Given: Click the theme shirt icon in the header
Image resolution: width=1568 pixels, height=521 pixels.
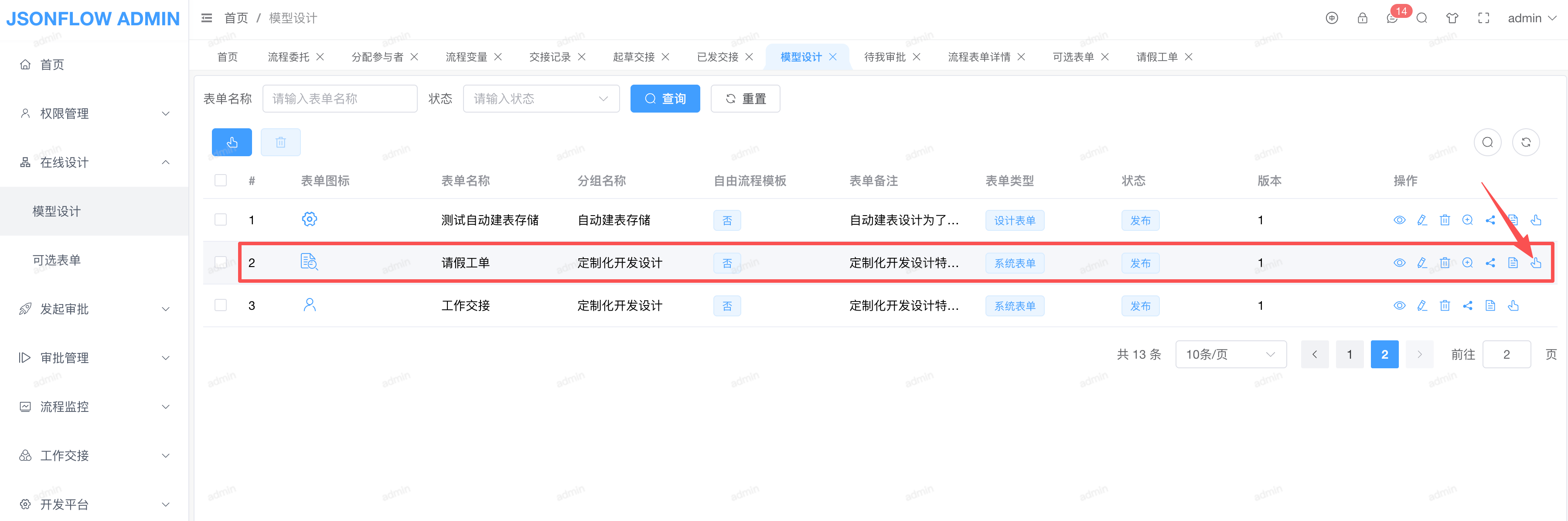Looking at the screenshot, I should pos(1452,18).
